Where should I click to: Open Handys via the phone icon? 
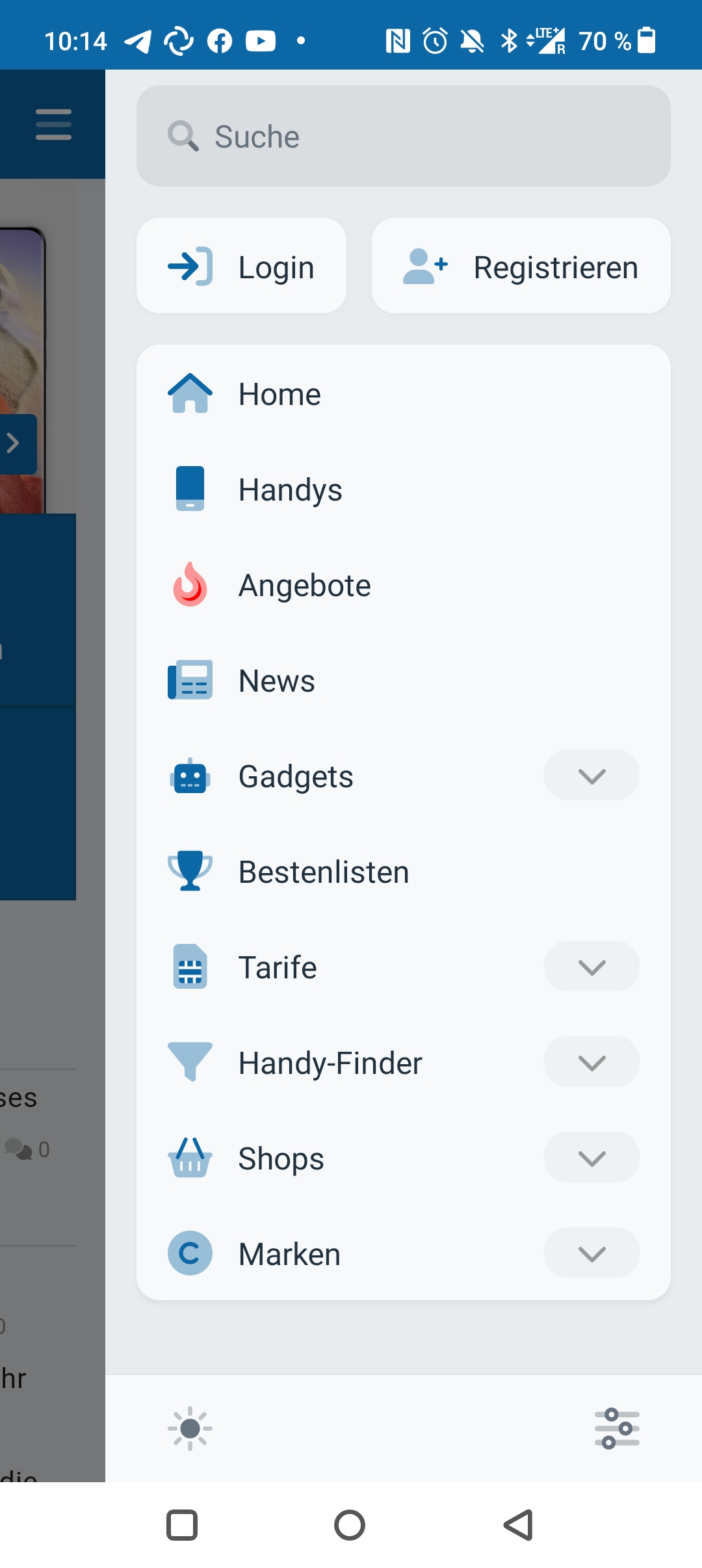click(190, 488)
